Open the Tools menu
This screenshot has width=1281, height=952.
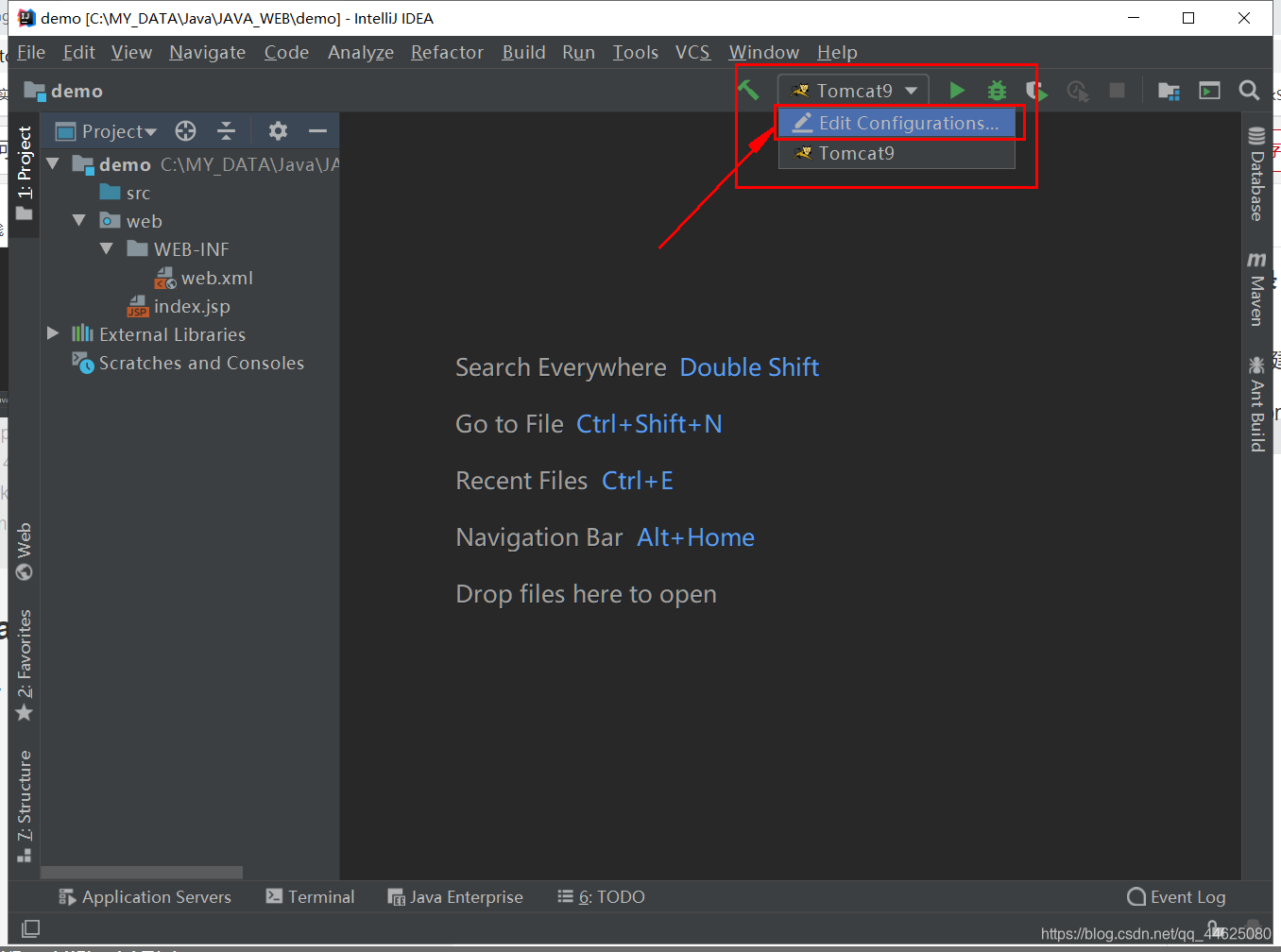point(636,53)
